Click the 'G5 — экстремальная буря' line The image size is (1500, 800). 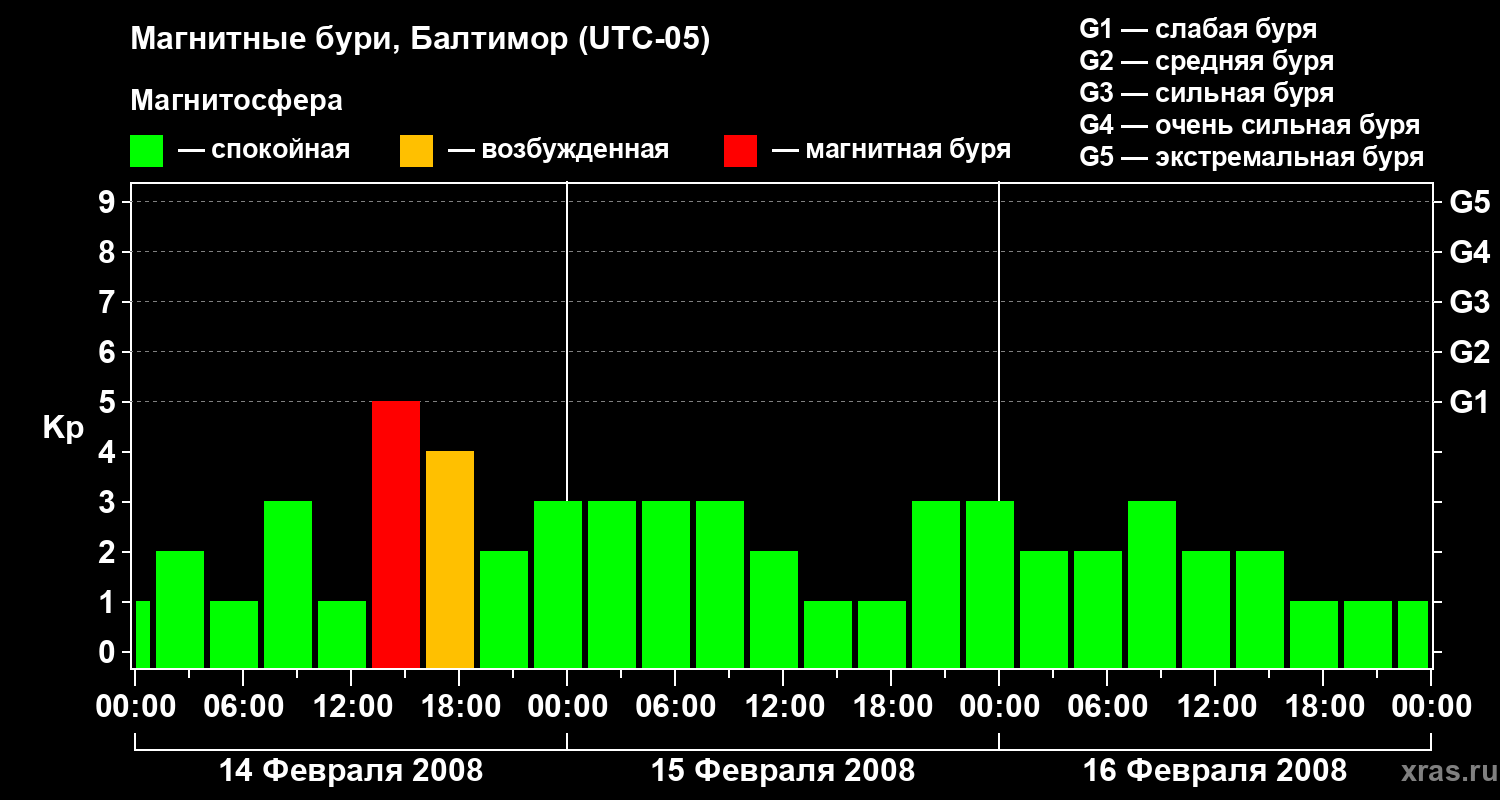(1252, 157)
